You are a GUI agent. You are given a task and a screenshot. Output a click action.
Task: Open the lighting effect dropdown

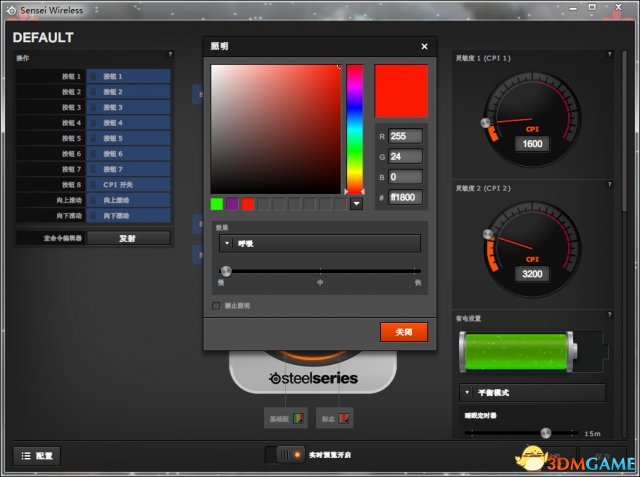(320, 243)
